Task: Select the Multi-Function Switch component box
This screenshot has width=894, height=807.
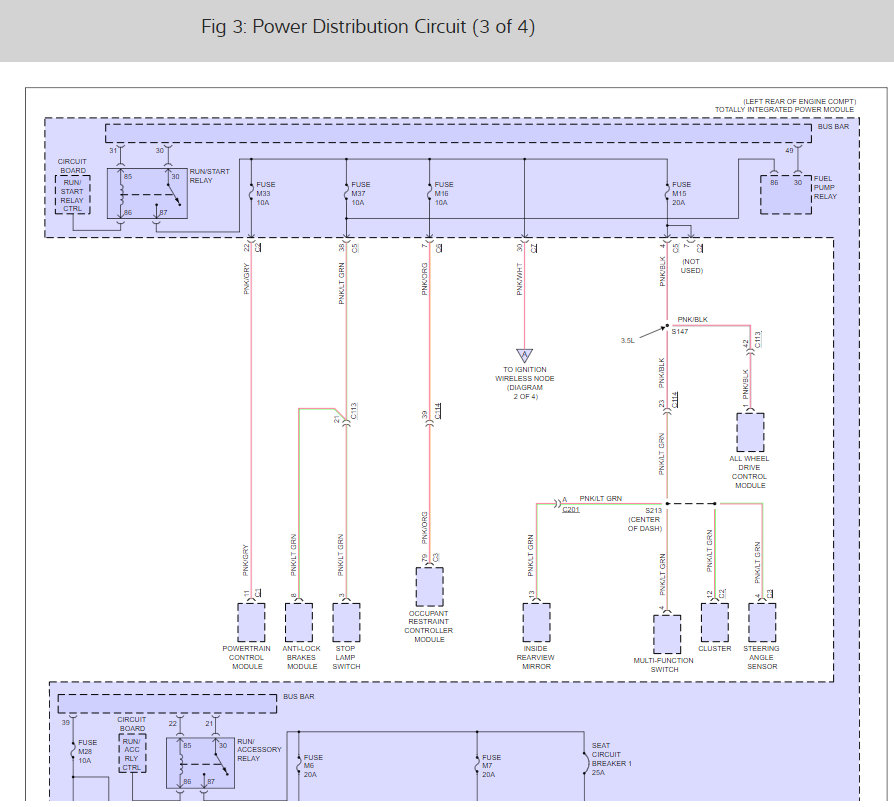Action: tap(667, 634)
